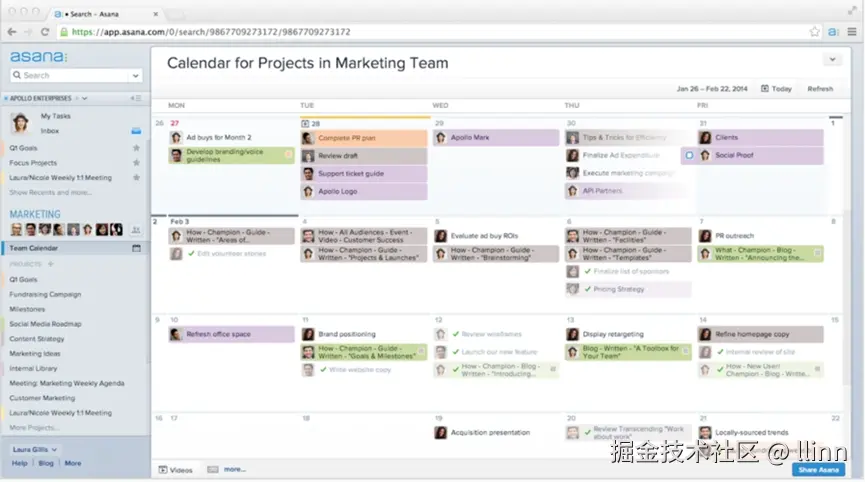The width and height of the screenshot is (865, 482).
Task: Open the Chrome hamburger menu
Action: (852, 32)
